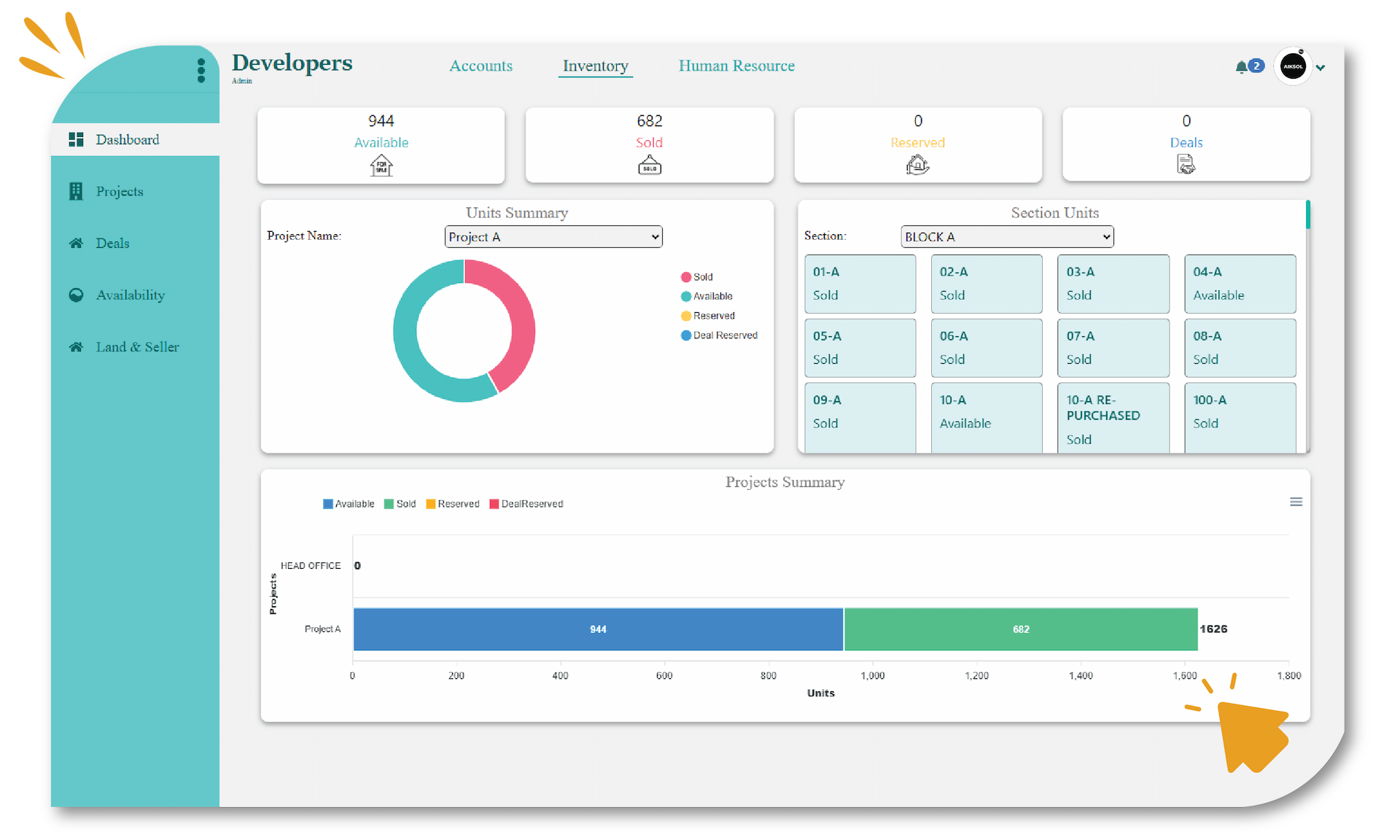Click the notification bell icon
This screenshot has height=840, width=1400.
tap(1241, 67)
